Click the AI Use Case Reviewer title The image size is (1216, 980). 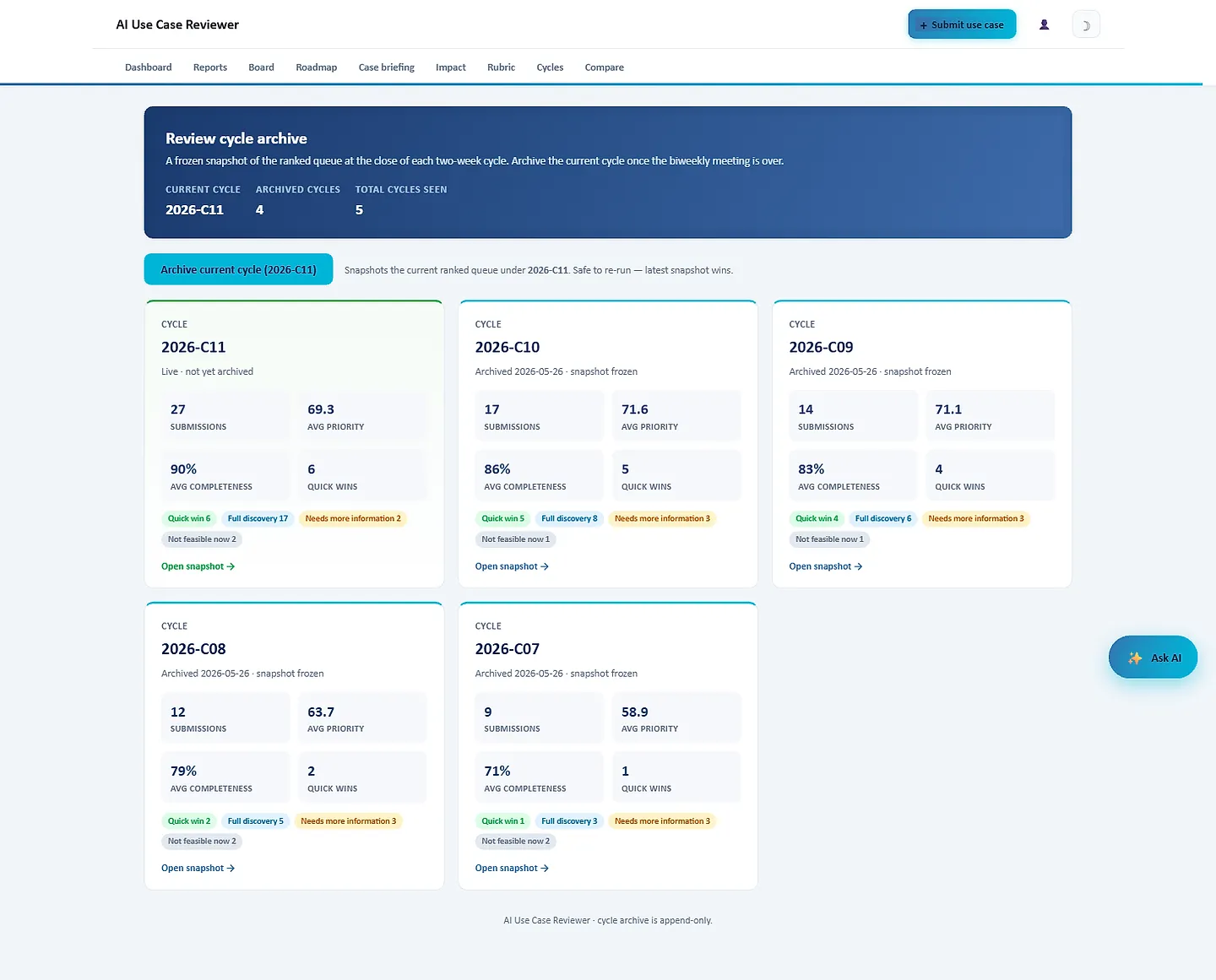[177, 24]
